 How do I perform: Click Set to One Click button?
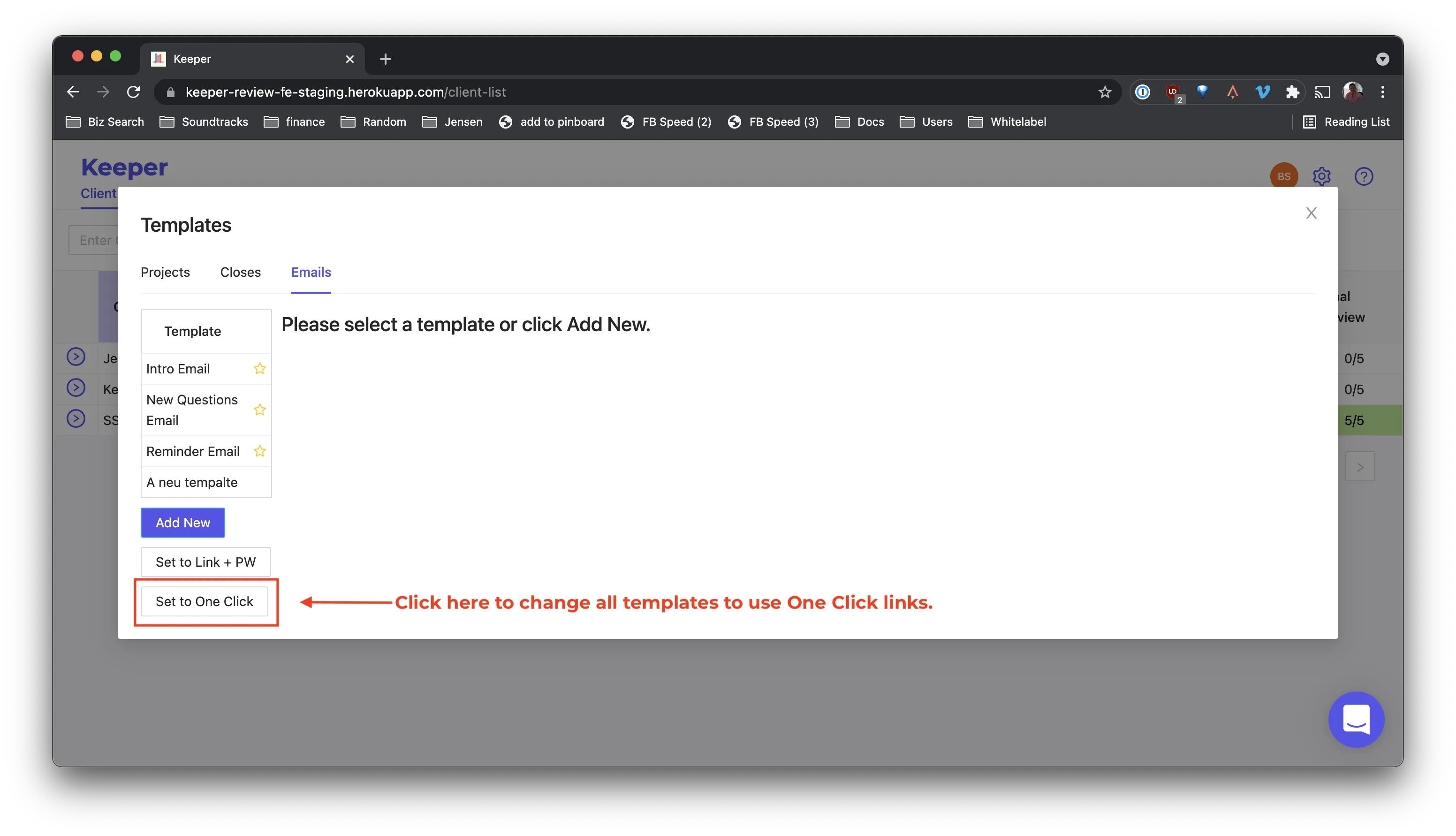205,602
